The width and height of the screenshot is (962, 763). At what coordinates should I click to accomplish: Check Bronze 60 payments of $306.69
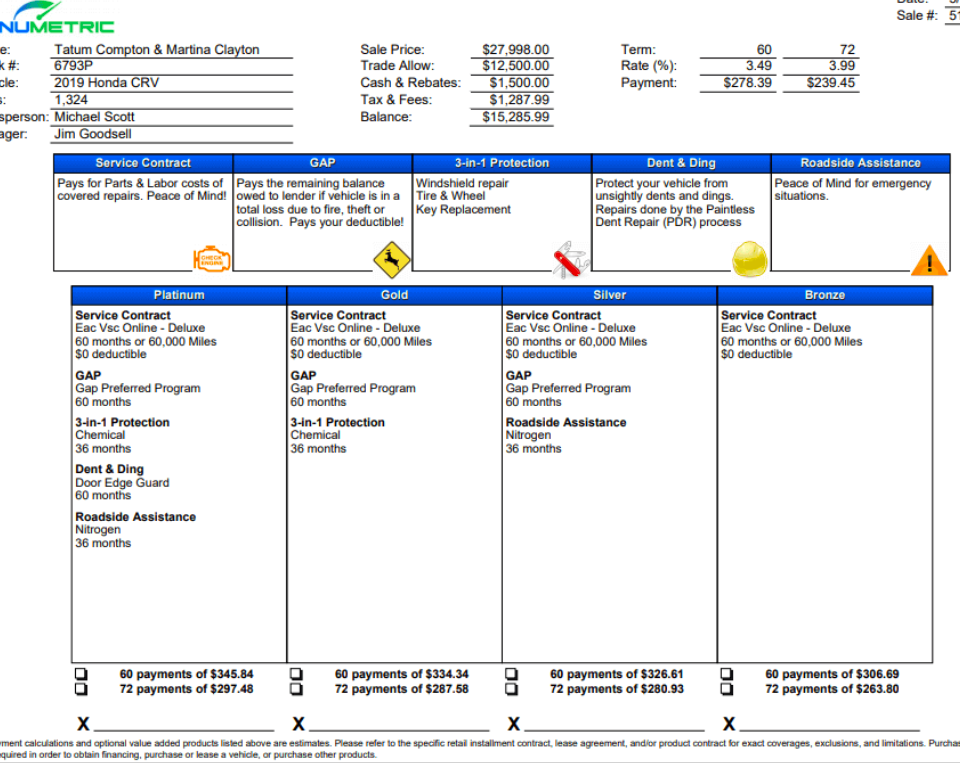coord(727,674)
